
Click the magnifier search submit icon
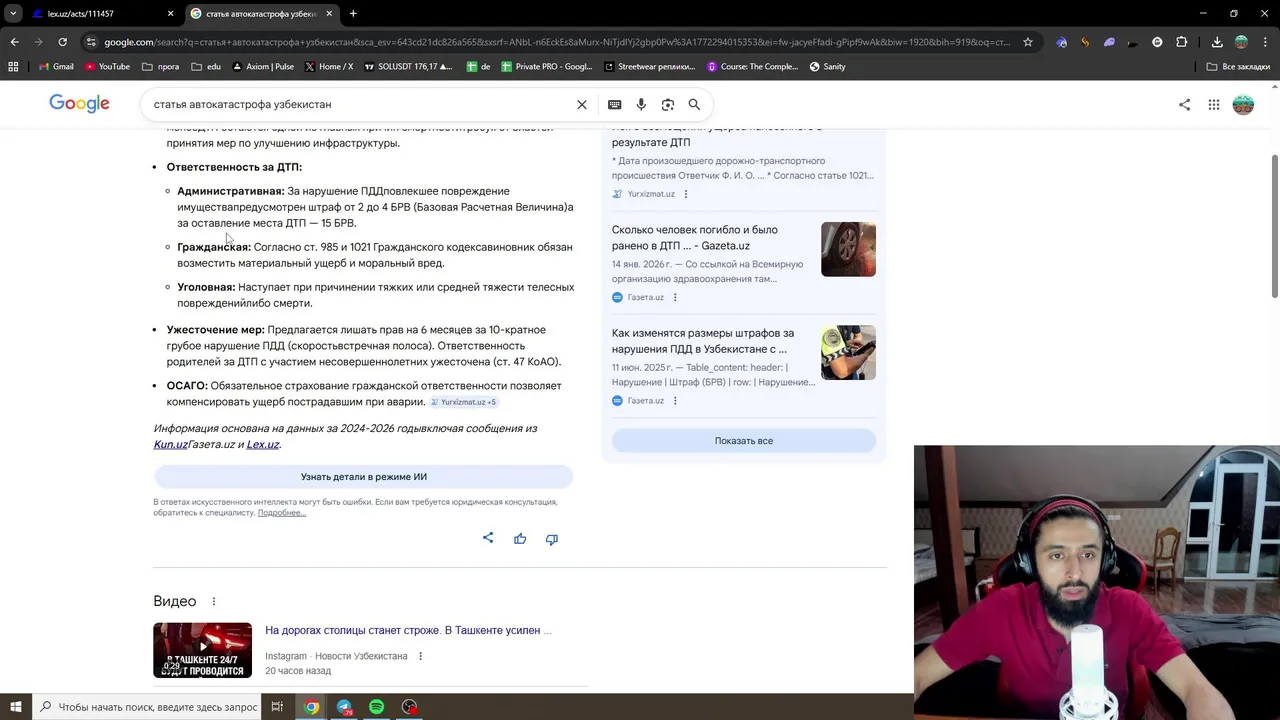tap(694, 104)
